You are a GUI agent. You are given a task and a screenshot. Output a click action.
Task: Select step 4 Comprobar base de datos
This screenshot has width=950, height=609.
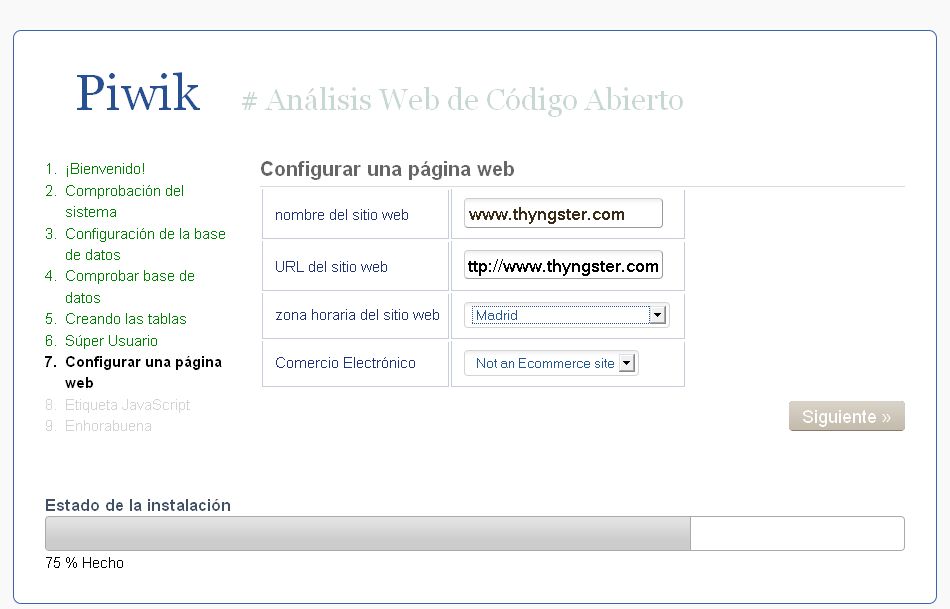click(130, 287)
